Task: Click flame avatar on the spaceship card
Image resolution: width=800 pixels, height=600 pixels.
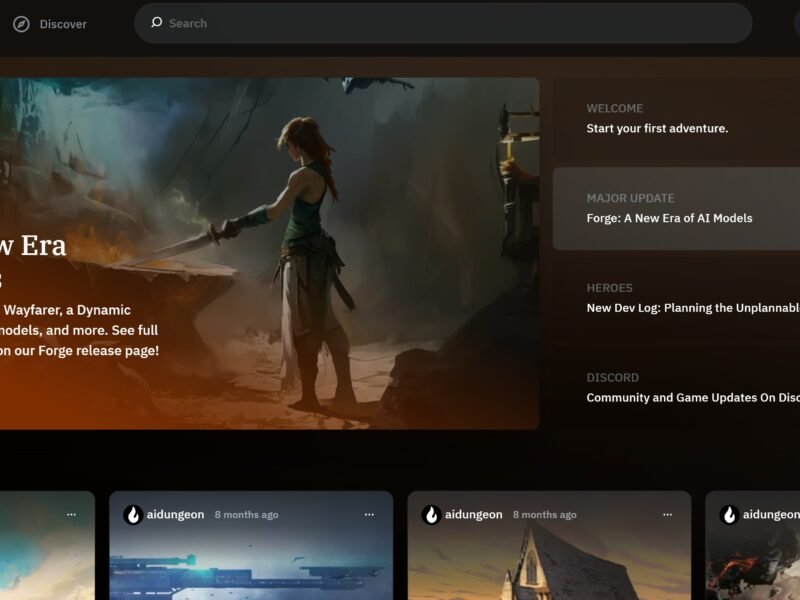Action: coord(132,515)
